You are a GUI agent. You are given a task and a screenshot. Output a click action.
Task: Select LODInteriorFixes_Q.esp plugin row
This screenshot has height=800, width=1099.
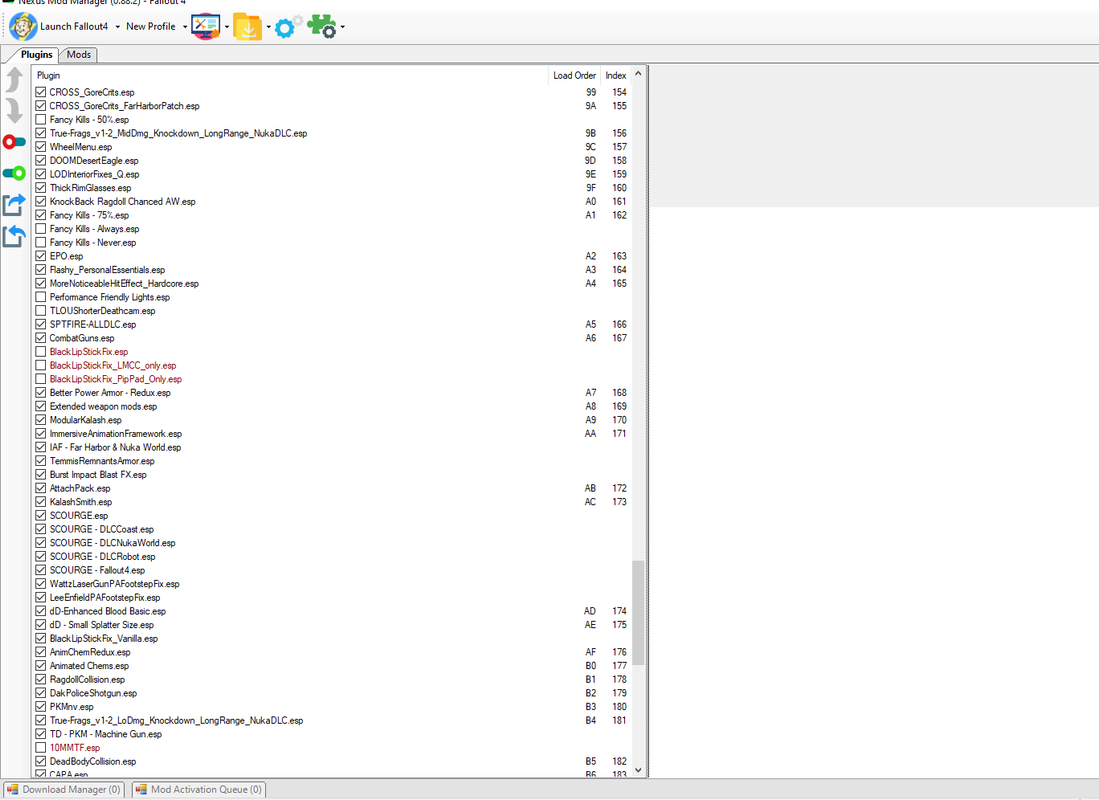pos(332,174)
